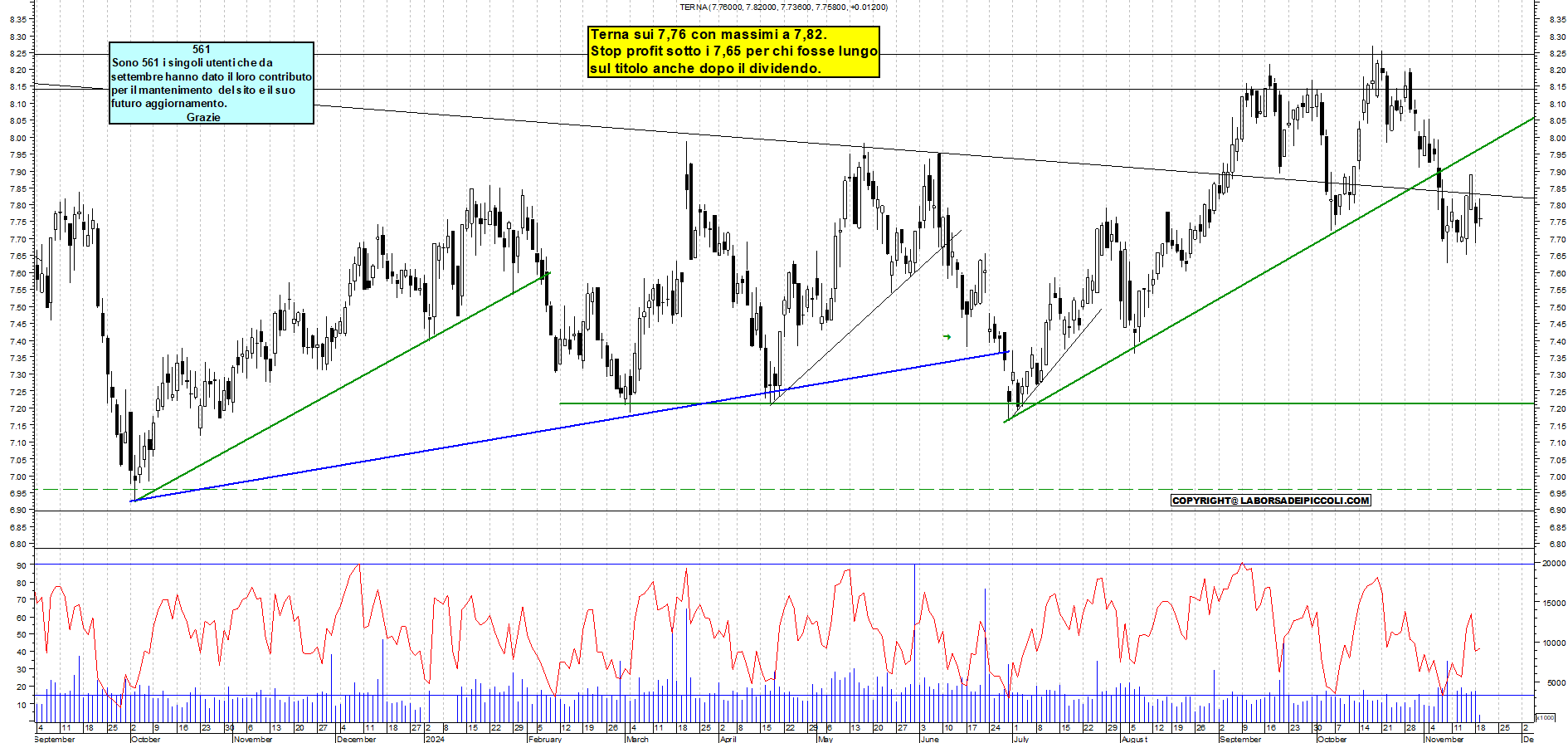
Task: Click the 'August' month label
Action: coord(1134,739)
